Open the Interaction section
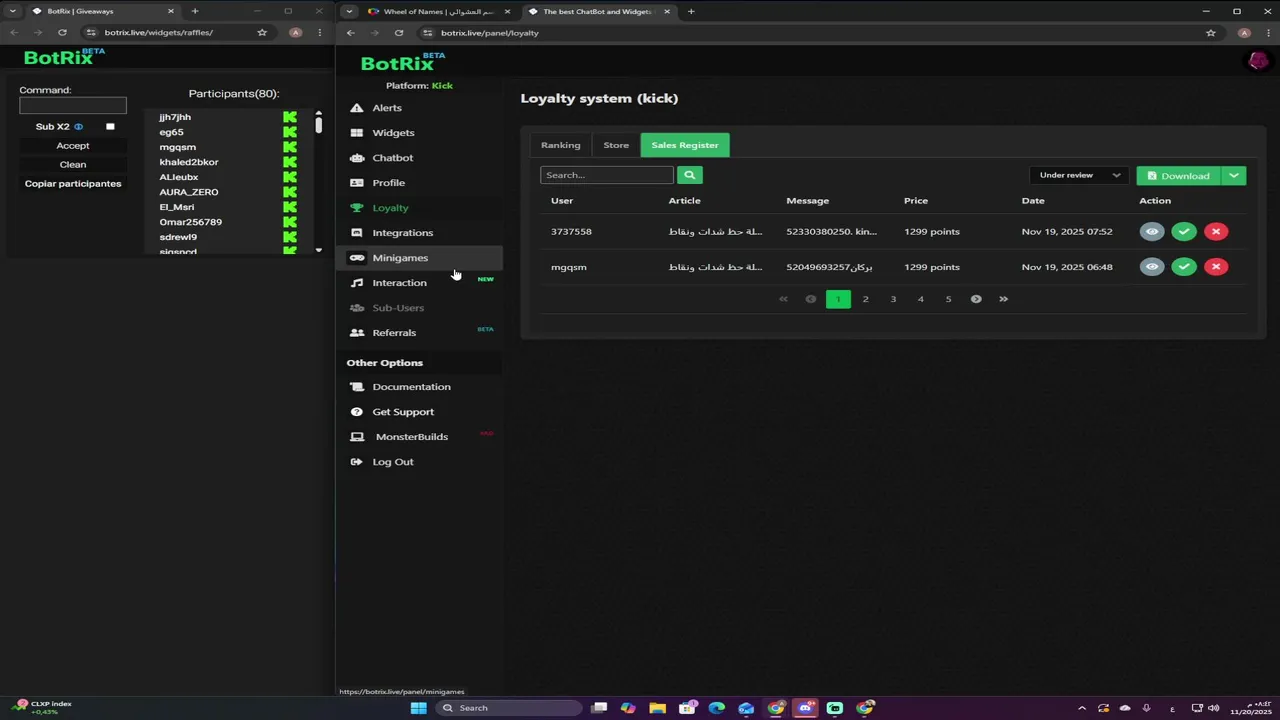1280x720 pixels. (x=399, y=283)
